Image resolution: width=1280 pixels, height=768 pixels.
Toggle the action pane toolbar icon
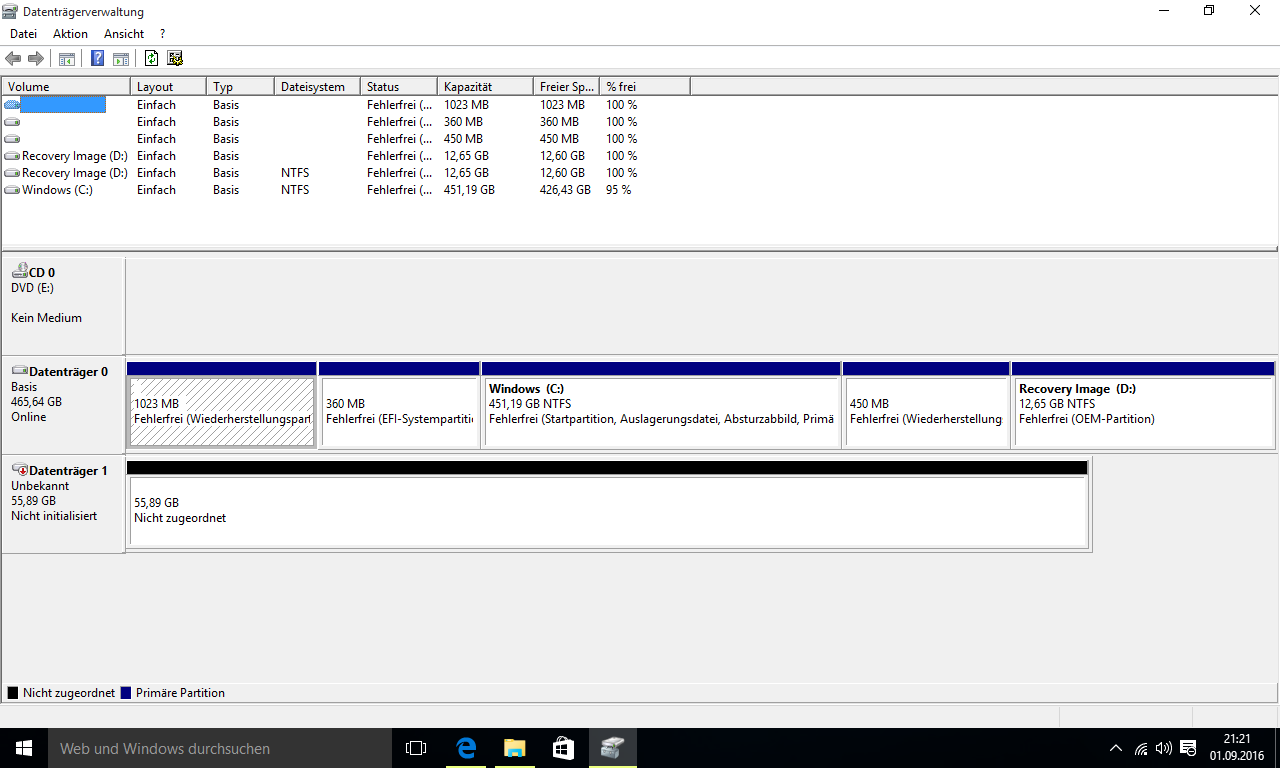point(121,58)
